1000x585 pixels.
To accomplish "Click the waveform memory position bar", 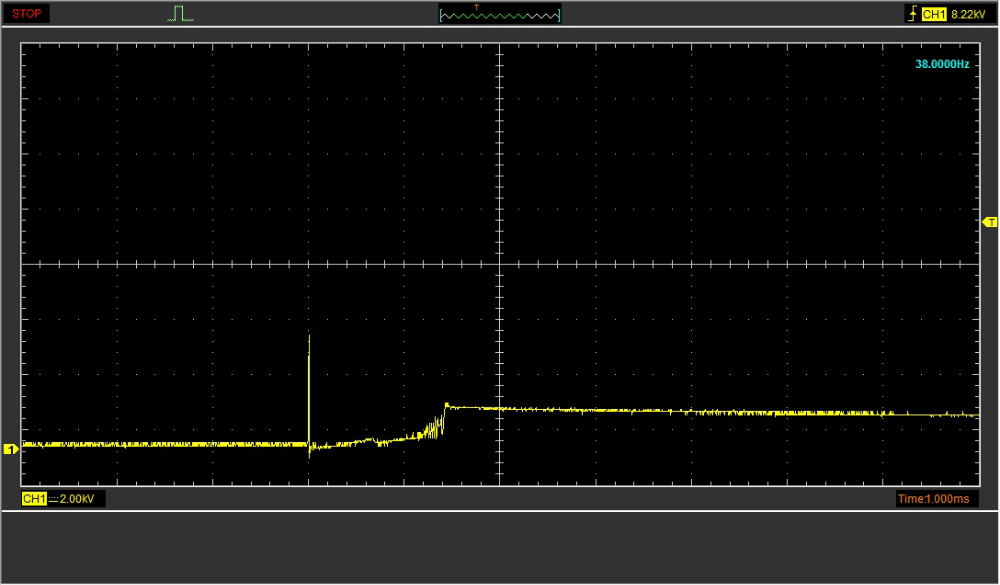I will point(500,14).
